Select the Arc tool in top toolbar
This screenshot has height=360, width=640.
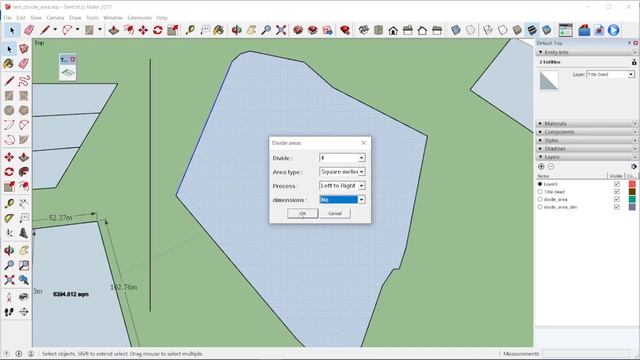tap(67, 30)
